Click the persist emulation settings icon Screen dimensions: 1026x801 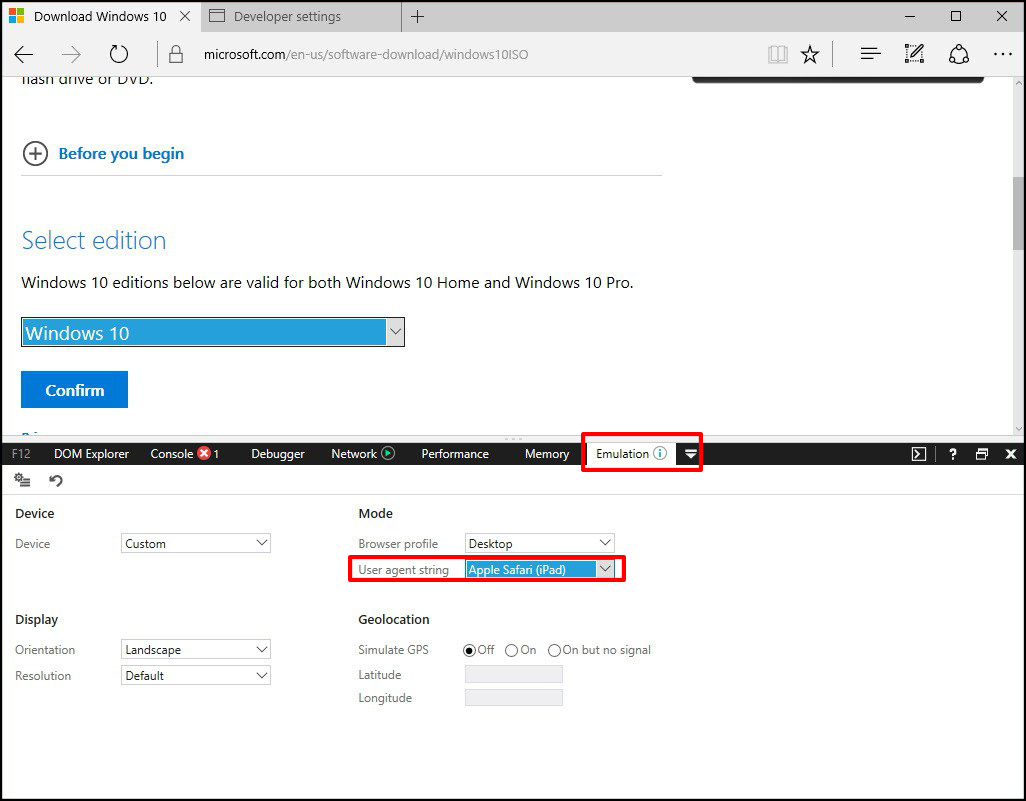click(x=22, y=480)
